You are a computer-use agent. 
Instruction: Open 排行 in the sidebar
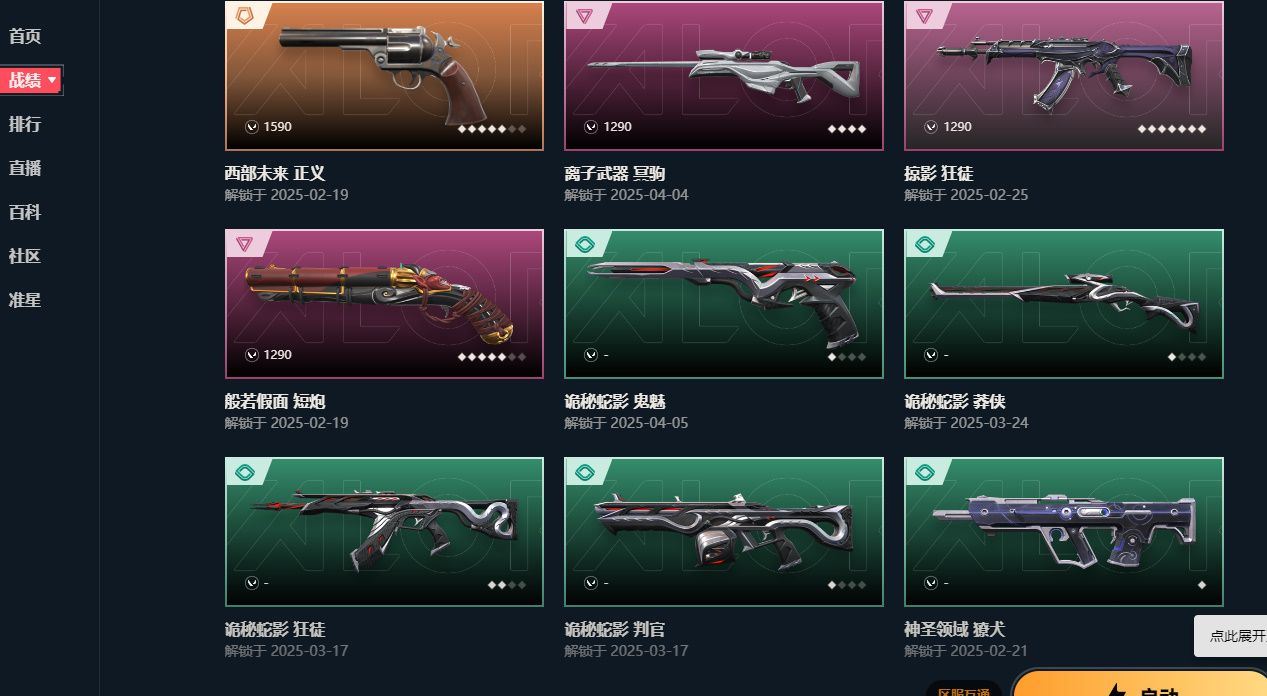25,125
